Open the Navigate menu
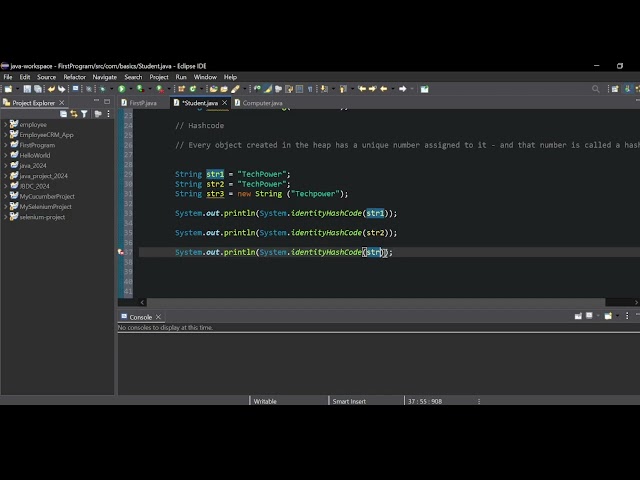The height and width of the screenshot is (480, 640). pyautogui.click(x=104, y=77)
